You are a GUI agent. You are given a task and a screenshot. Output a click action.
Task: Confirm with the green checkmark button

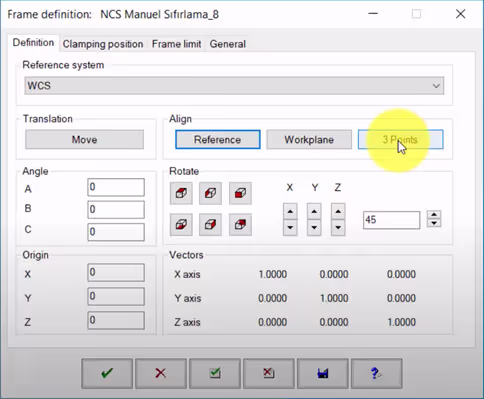pyautogui.click(x=107, y=373)
